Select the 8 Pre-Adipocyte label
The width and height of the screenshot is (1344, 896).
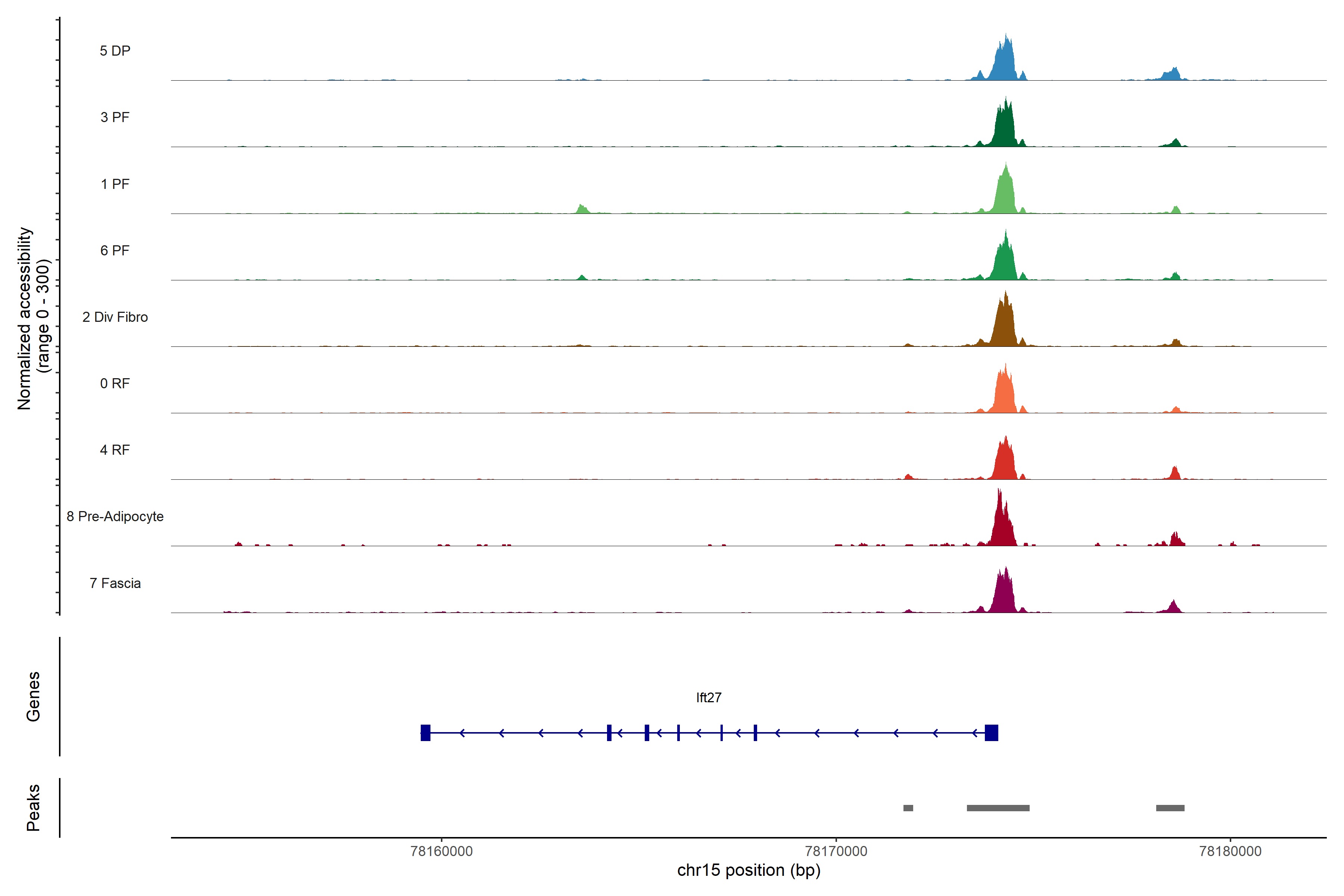[115, 517]
